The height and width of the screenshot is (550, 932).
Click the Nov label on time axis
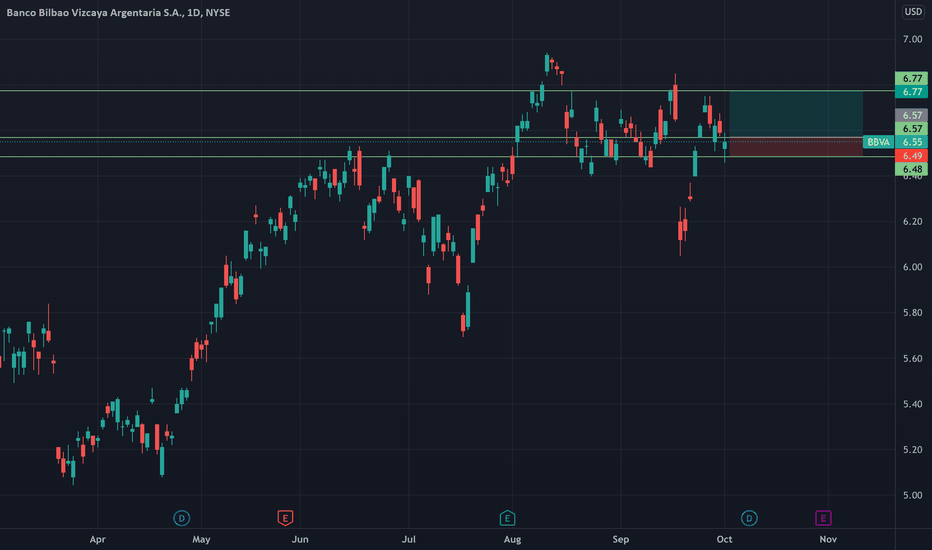click(828, 539)
